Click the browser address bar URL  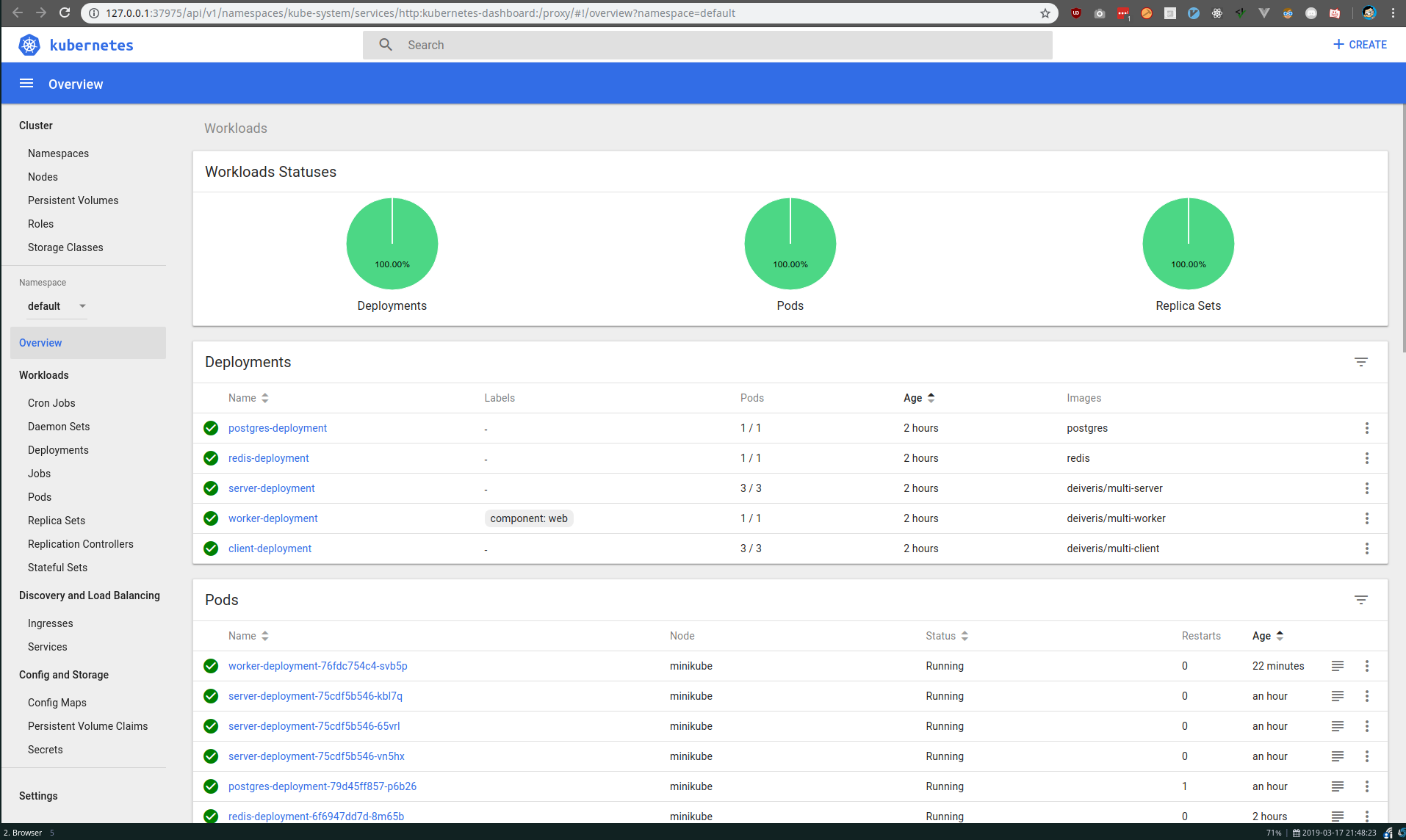[420, 13]
